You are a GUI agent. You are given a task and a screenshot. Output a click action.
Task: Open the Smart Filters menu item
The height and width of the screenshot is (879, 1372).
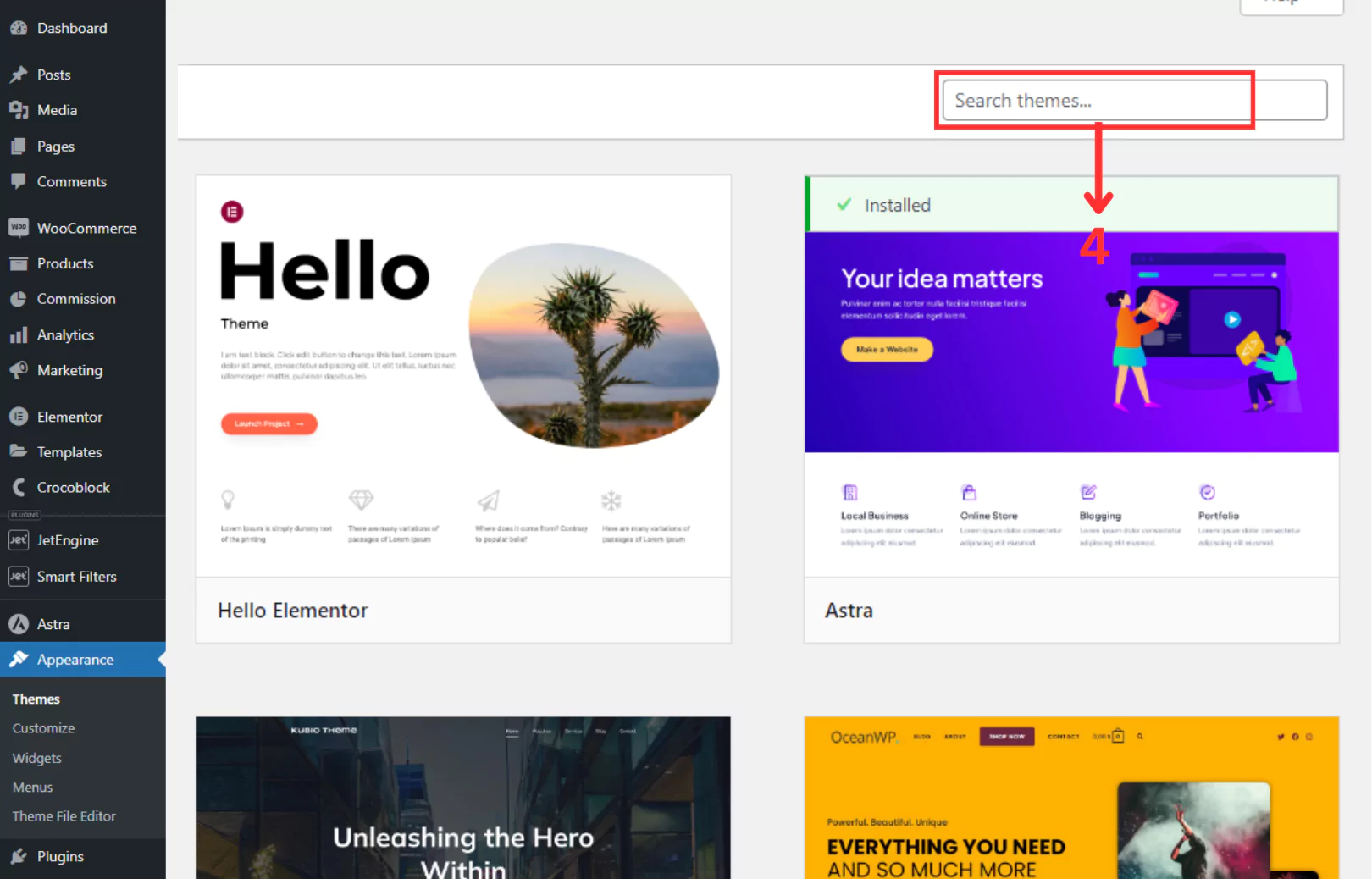tap(83, 577)
